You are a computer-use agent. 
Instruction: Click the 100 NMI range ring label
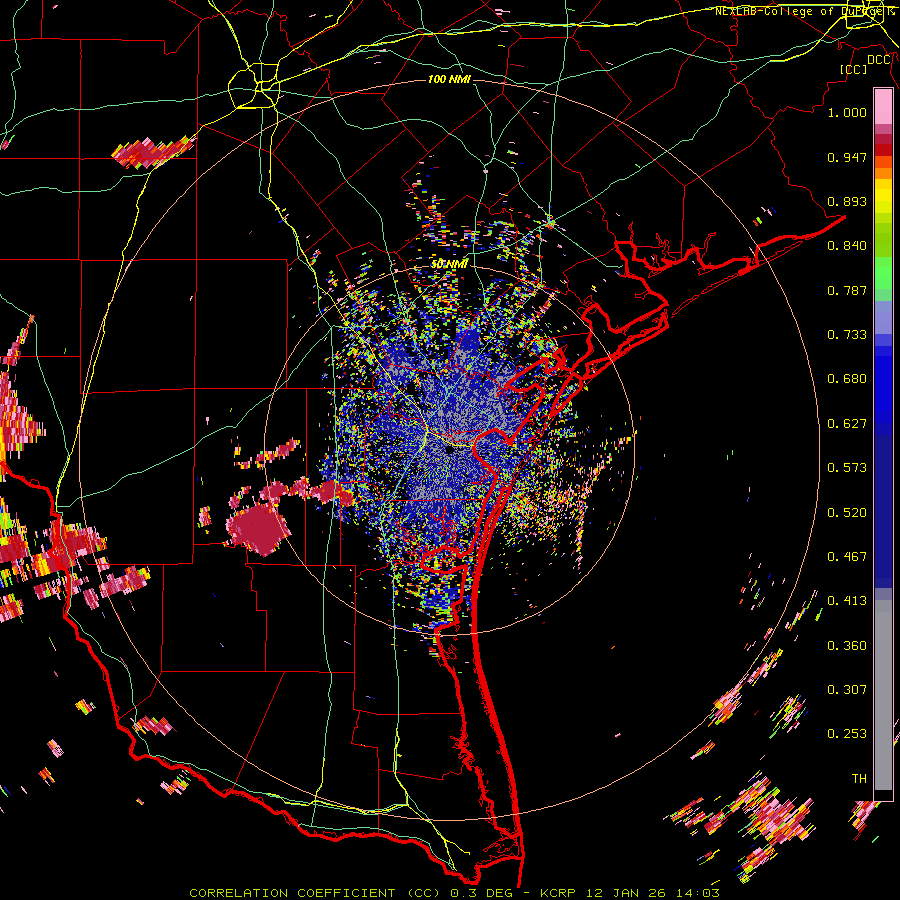pos(449,79)
